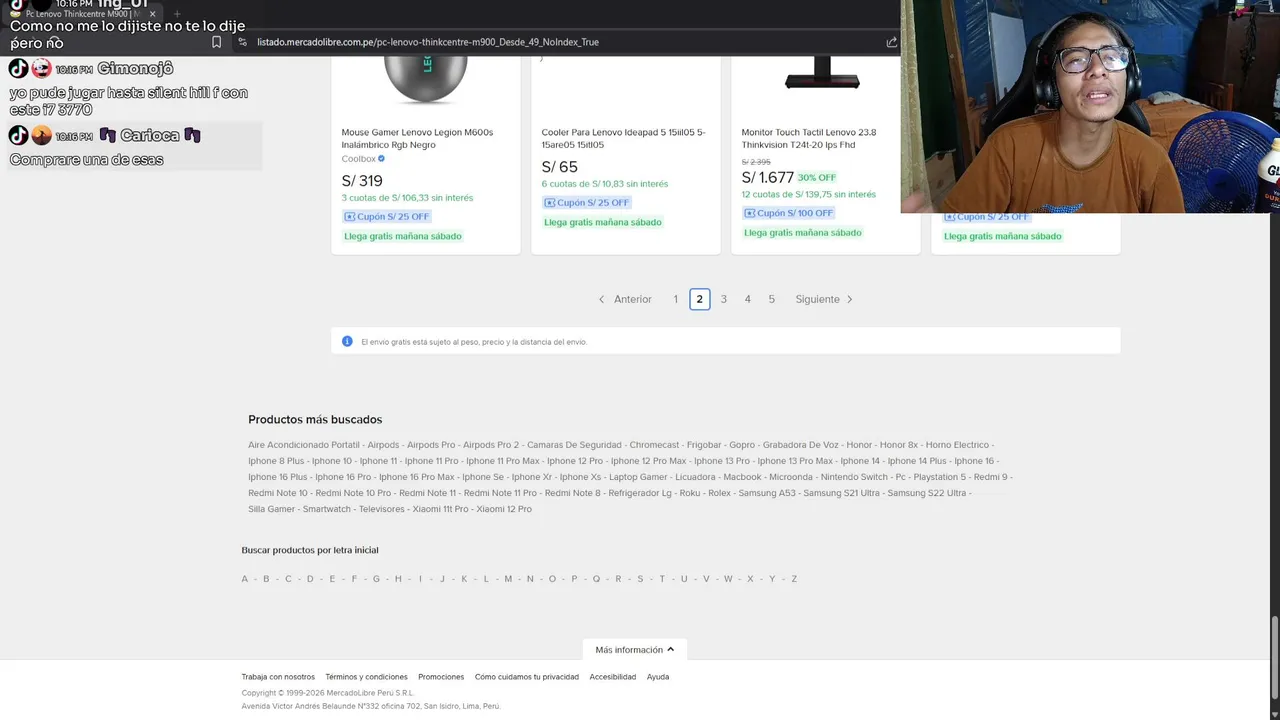
Task: Open Términos y condiciones footer link
Action: pos(366,677)
